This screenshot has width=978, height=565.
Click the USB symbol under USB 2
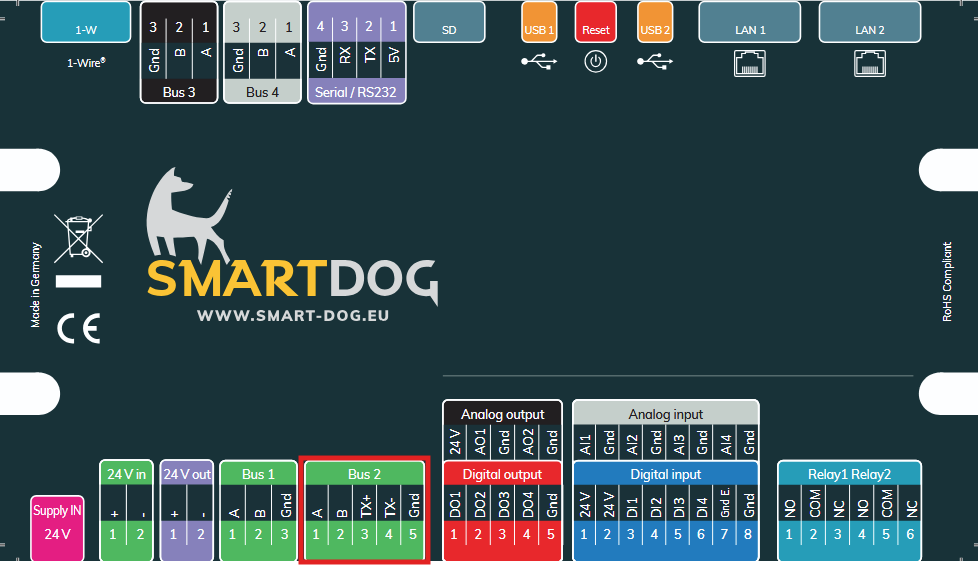pos(654,62)
